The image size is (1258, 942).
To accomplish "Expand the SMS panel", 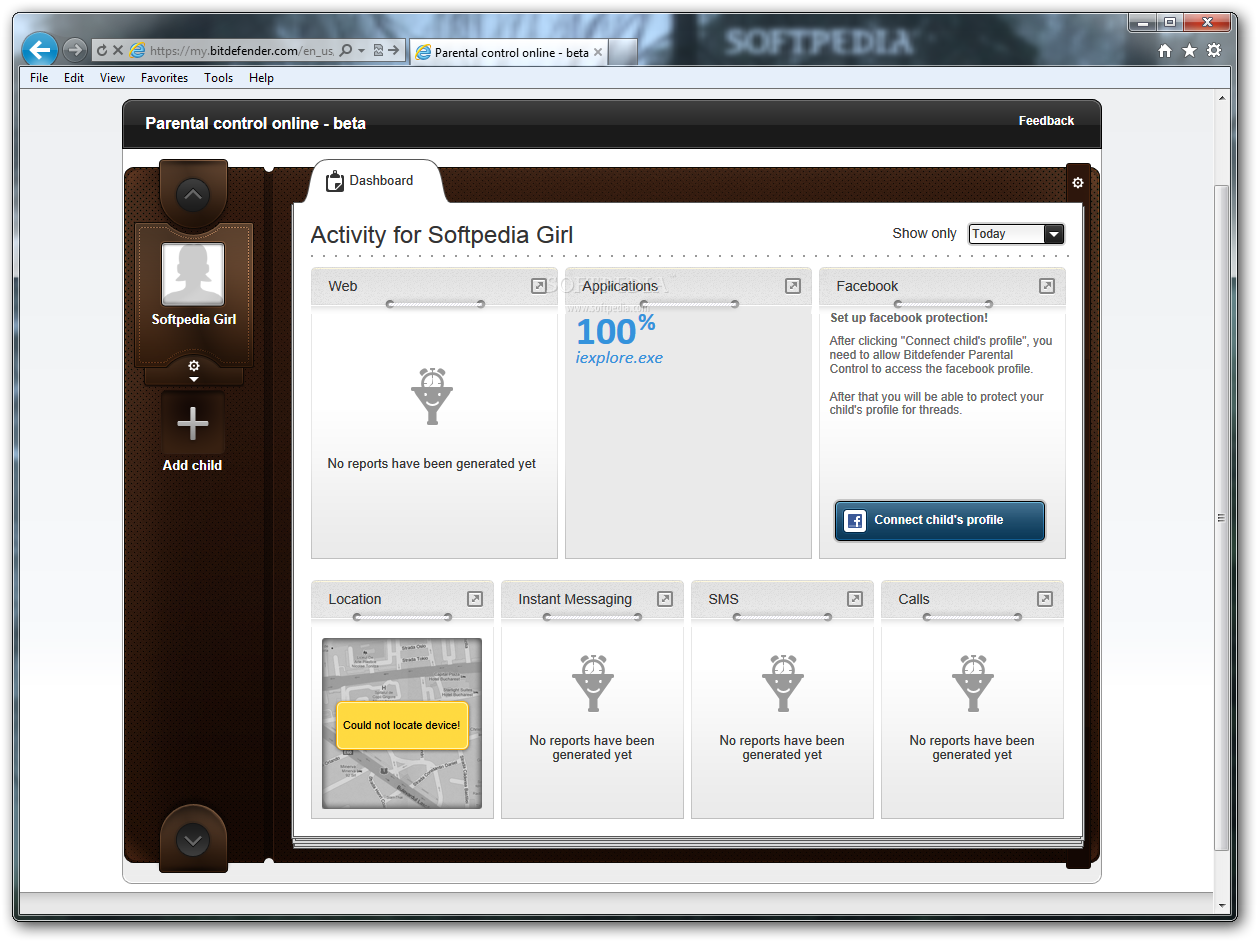I will pyautogui.click(x=855, y=599).
